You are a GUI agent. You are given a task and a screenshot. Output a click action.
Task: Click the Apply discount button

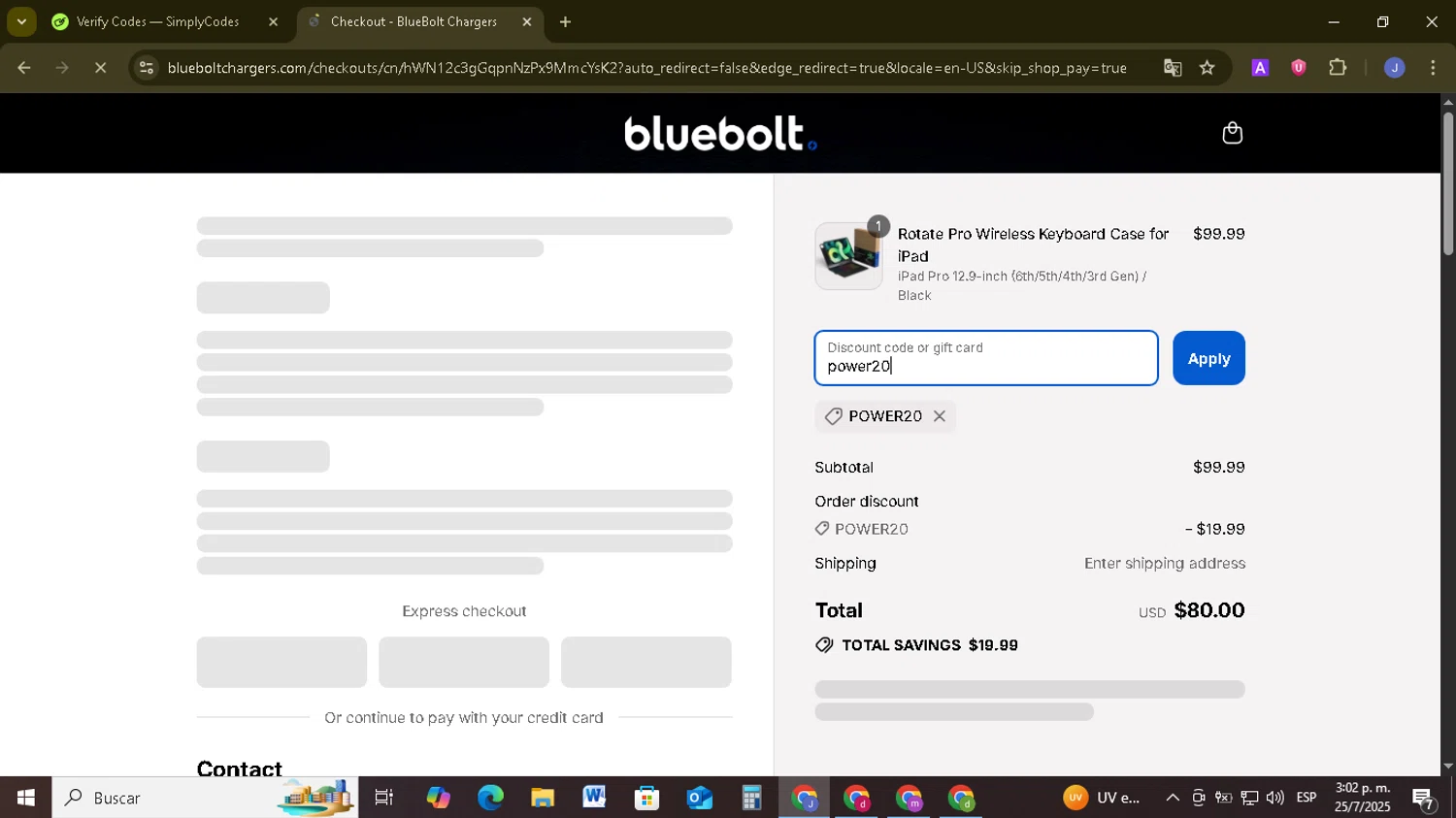[1208, 358]
